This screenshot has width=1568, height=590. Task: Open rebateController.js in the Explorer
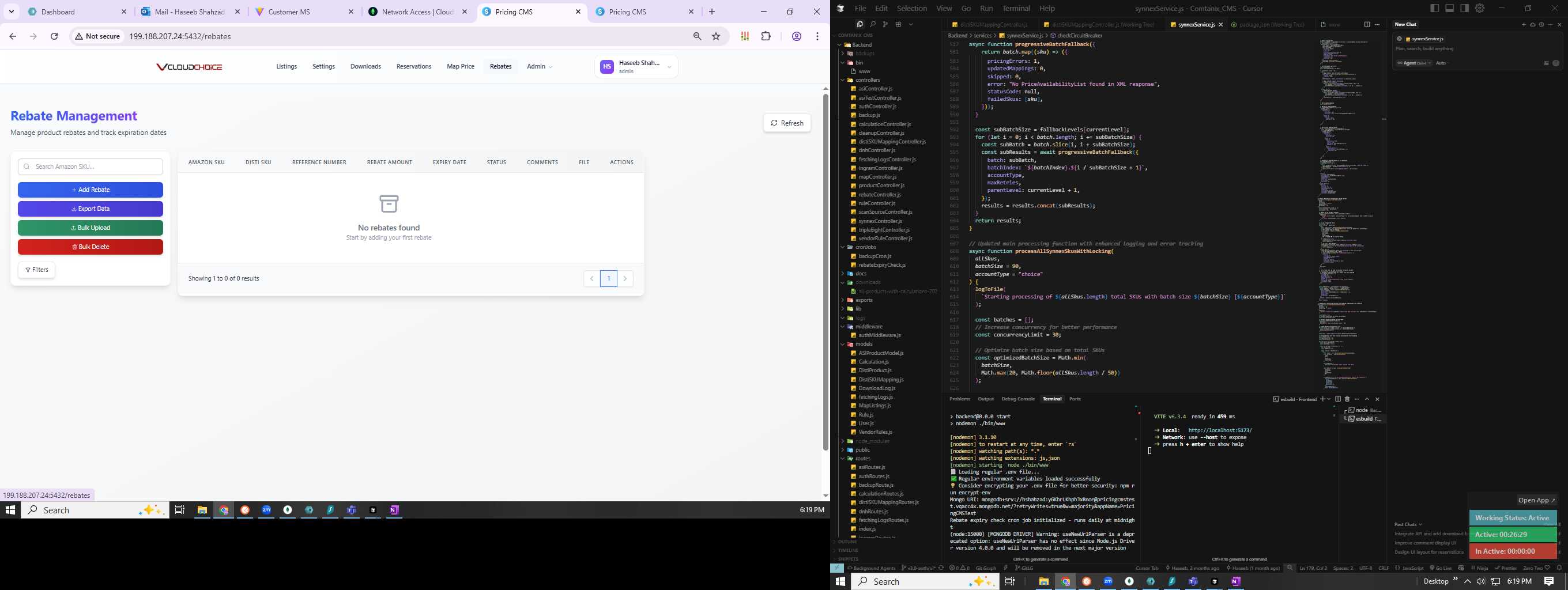click(x=880, y=195)
